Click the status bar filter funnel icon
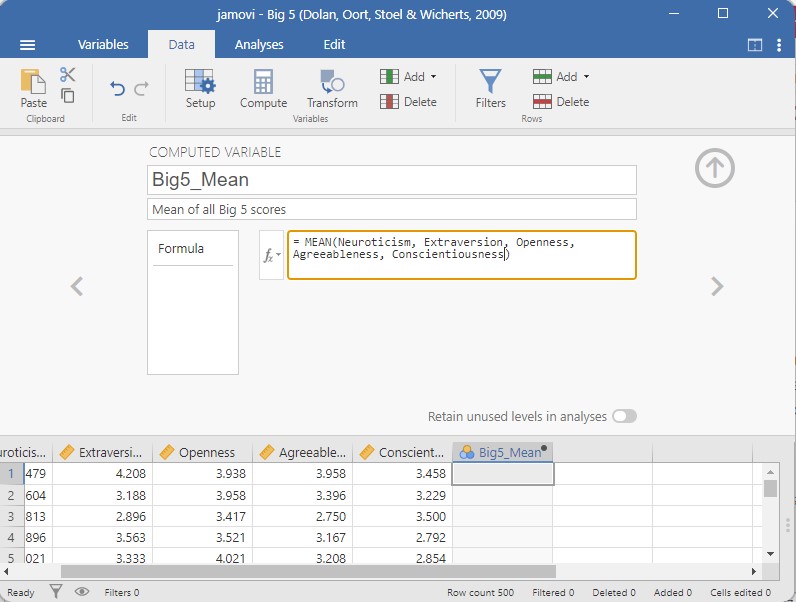796x602 pixels. (56, 591)
